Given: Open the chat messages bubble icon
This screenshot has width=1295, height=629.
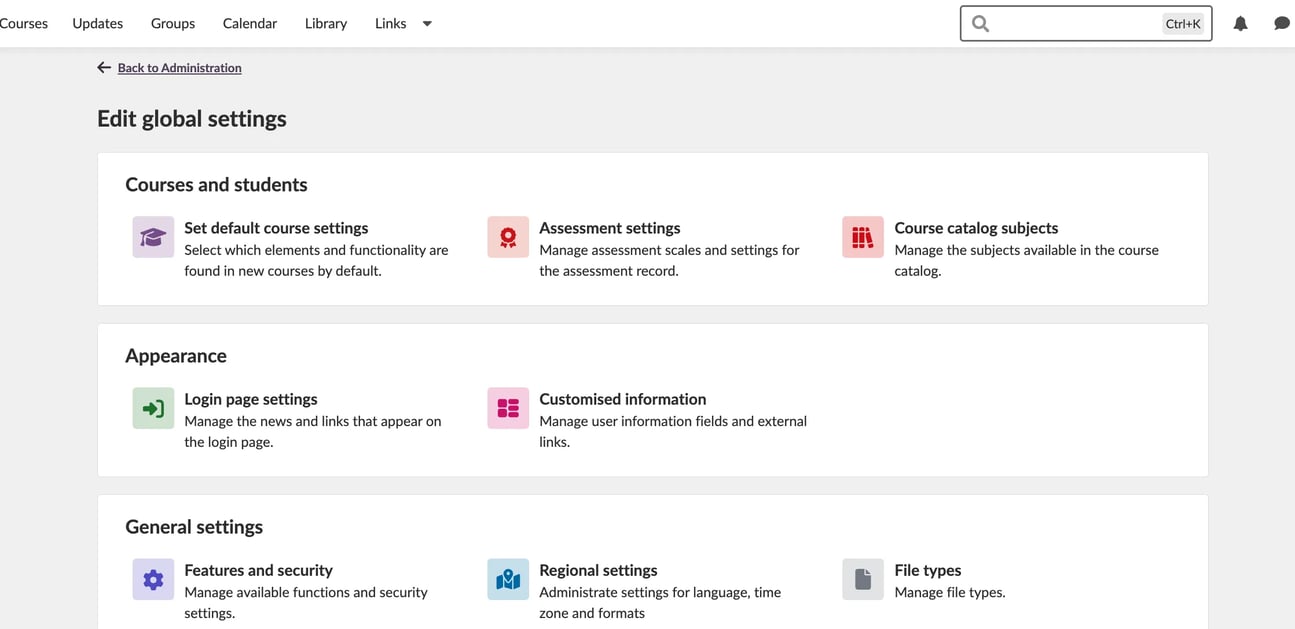Looking at the screenshot, I should (1281, 24).
